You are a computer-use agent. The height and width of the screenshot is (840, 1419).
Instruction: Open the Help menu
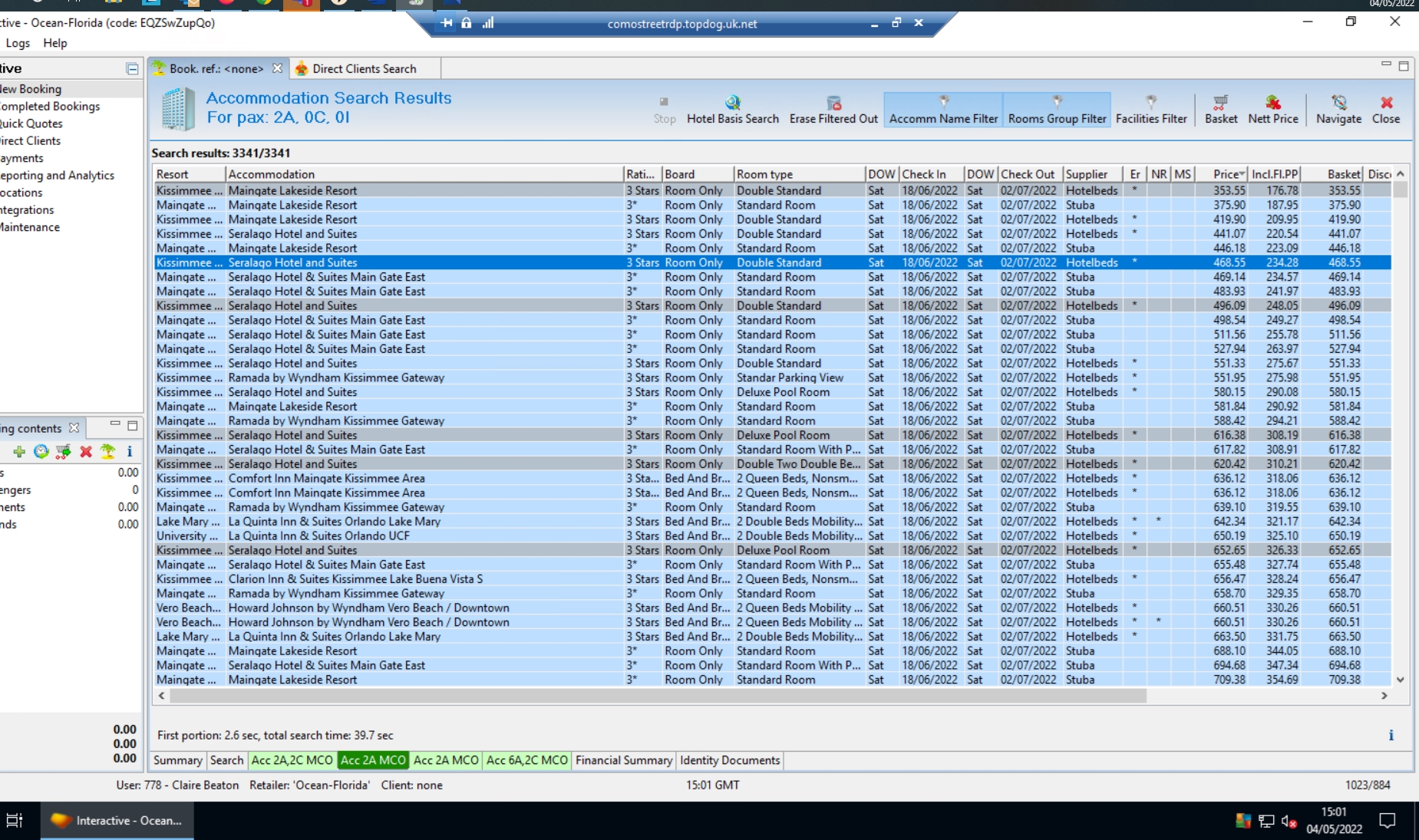55,43
